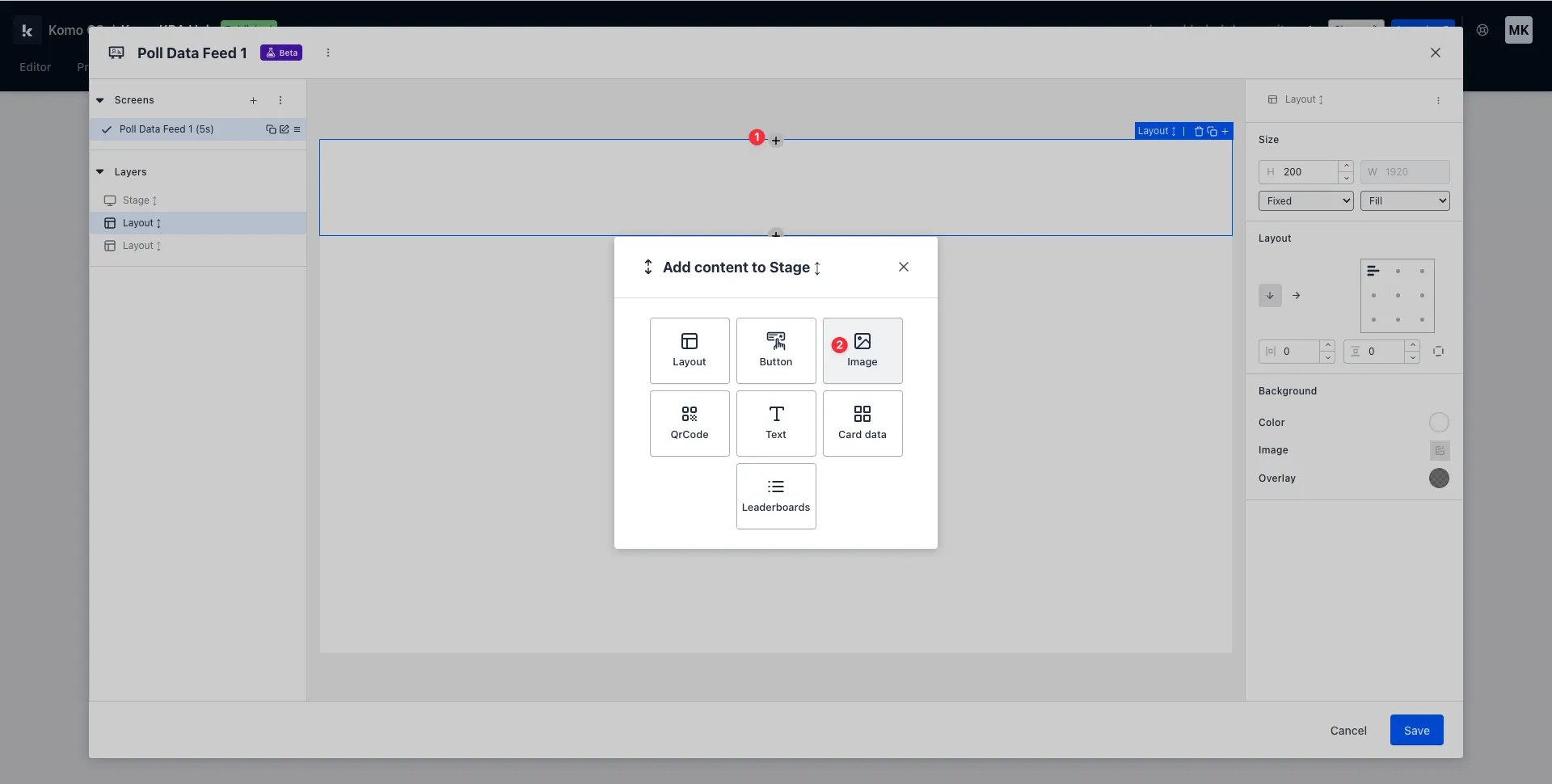Toggle individual padding sides icon

[1439, 352]
